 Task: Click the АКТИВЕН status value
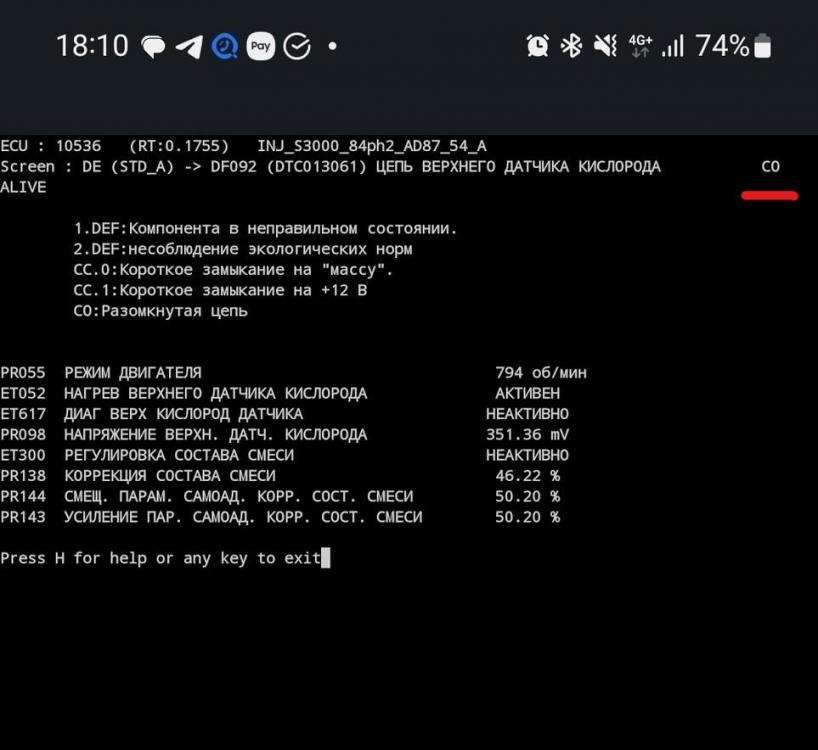point(527,394)
